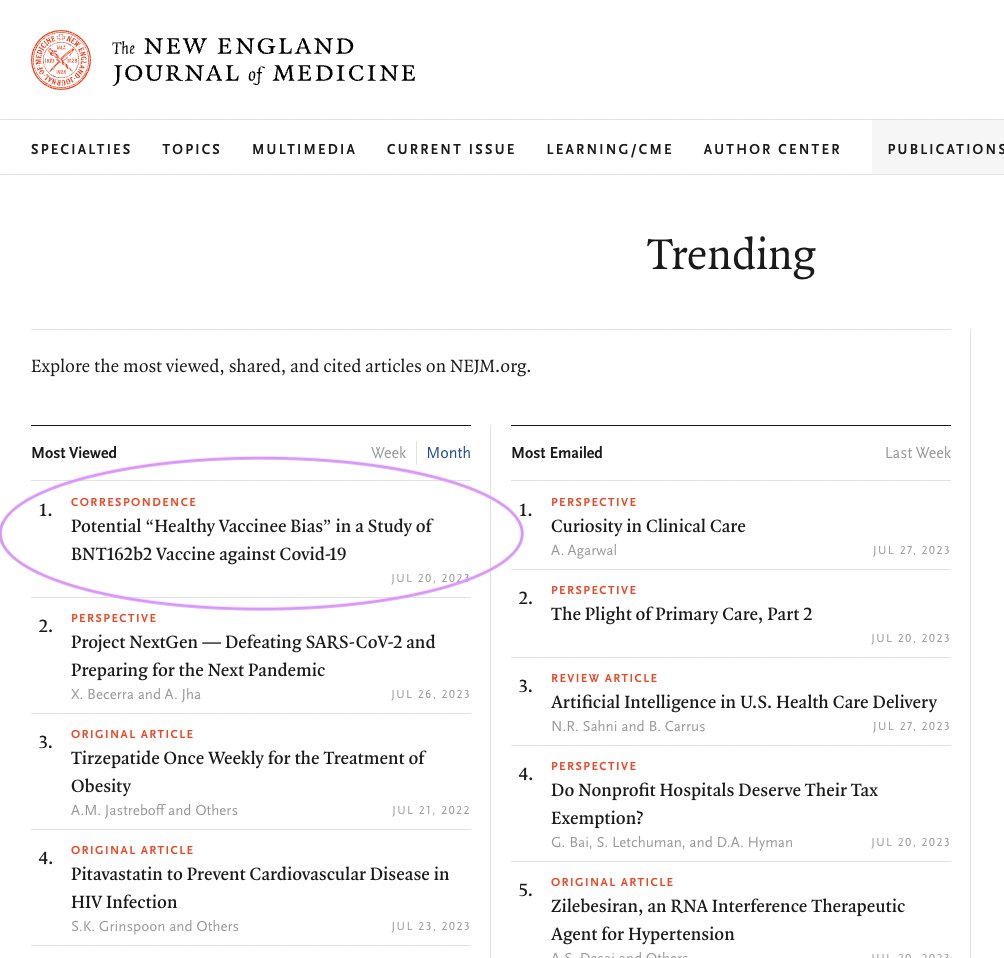Open Zilebesiran hypertension original article
The height and width of the screenshot is (958, 1004).
(x=727, y=919)
